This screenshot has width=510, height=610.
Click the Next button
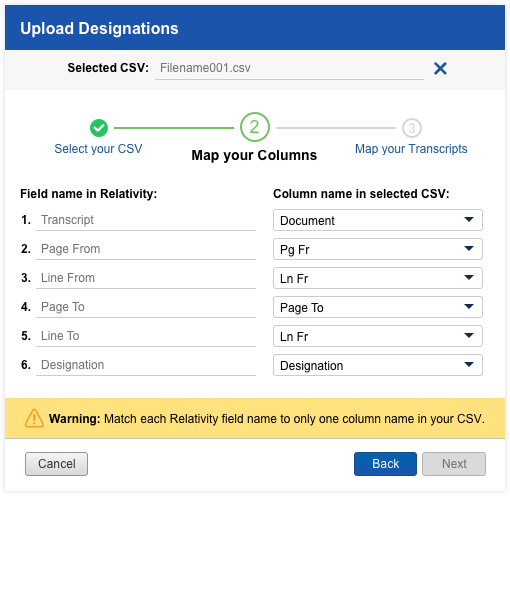pos(454,464)
